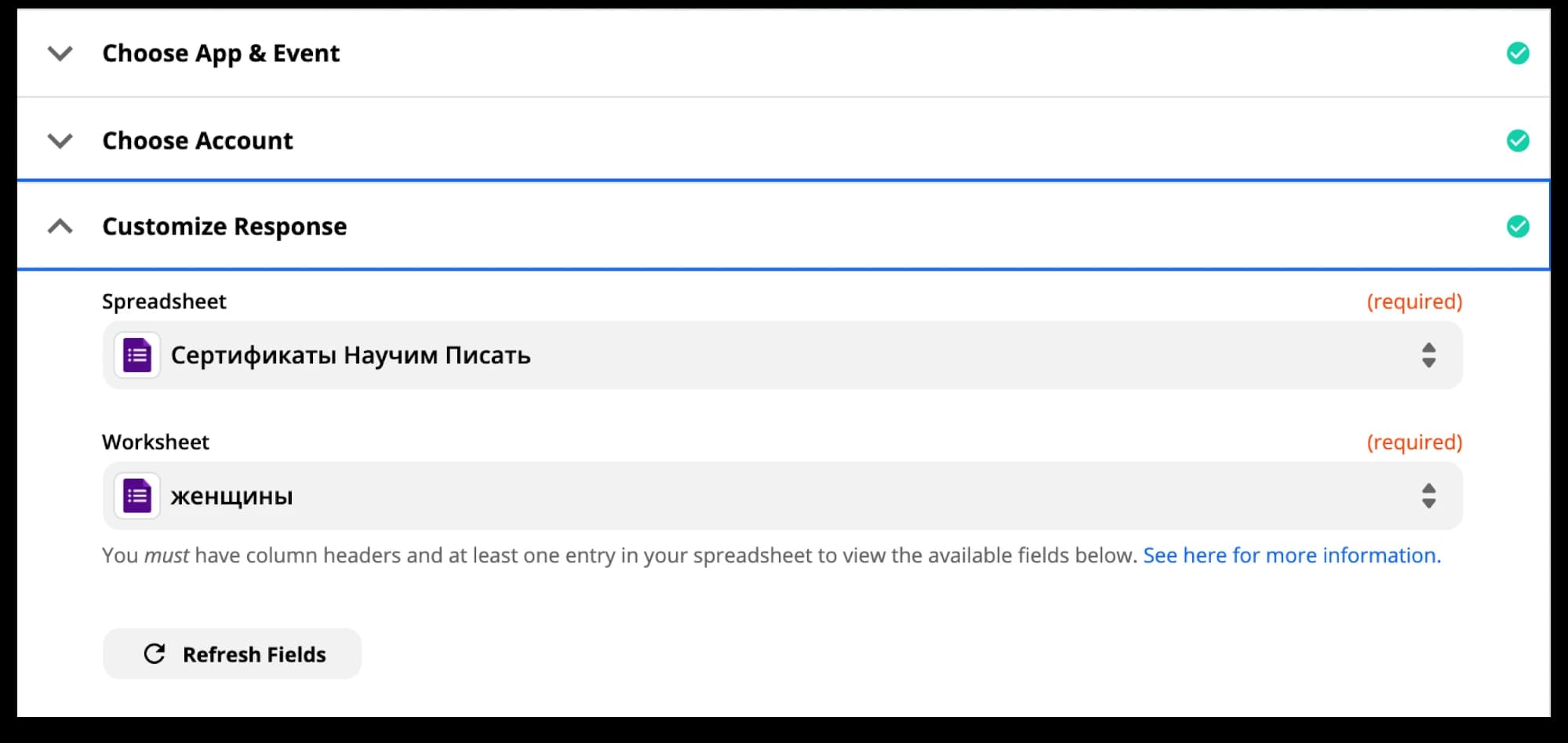Click the Spreadsheet selector up-down arrows
This screenshot has width=1568, height=743.
coord(1428,355)
